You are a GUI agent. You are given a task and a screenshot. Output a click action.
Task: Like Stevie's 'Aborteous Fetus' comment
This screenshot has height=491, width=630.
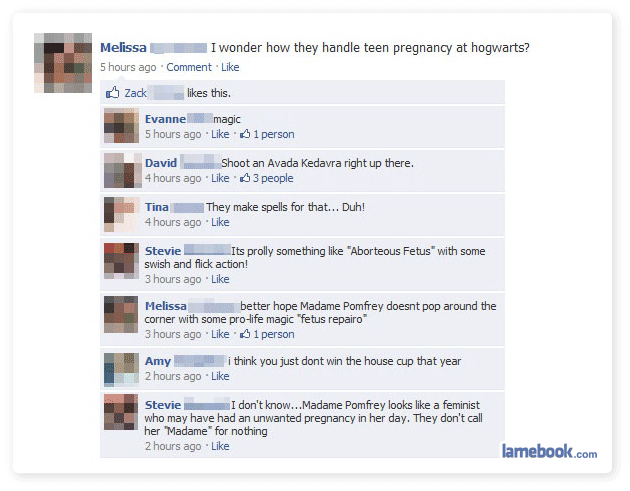click(x=220, y=279)
